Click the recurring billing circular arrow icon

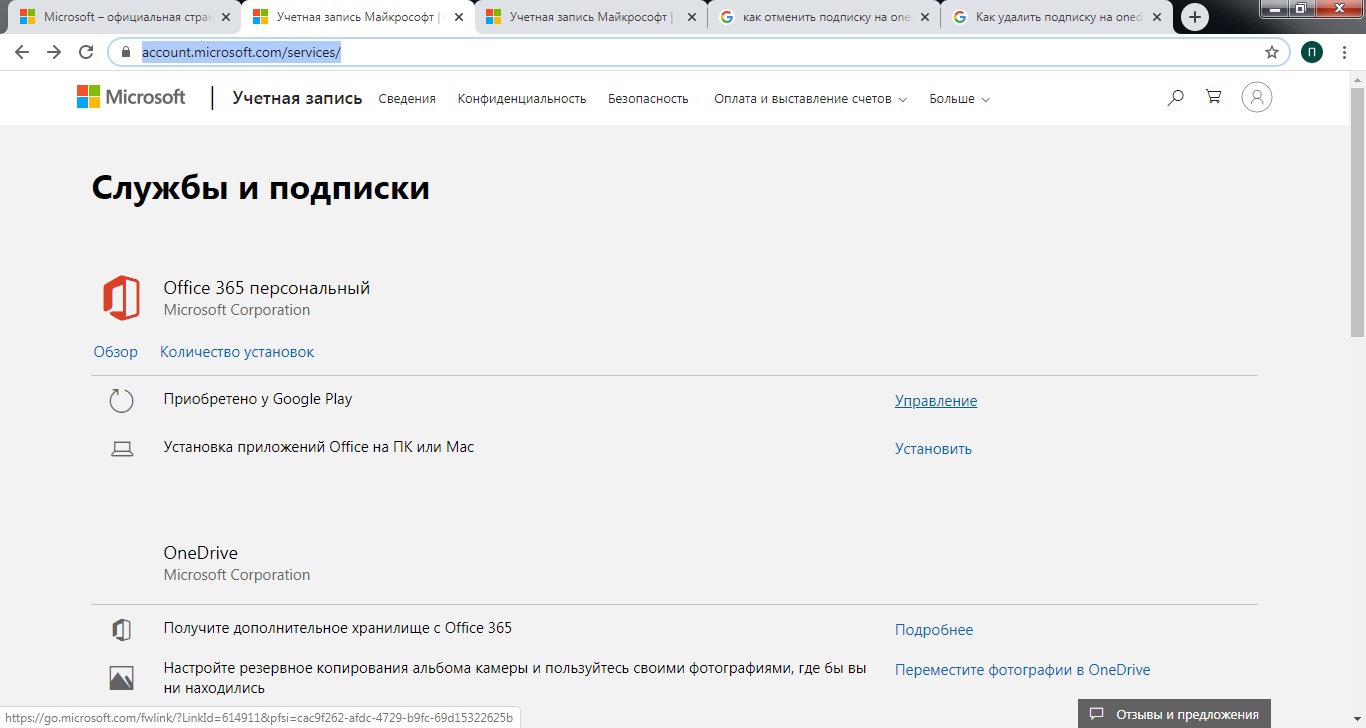(x=121, y=401)
